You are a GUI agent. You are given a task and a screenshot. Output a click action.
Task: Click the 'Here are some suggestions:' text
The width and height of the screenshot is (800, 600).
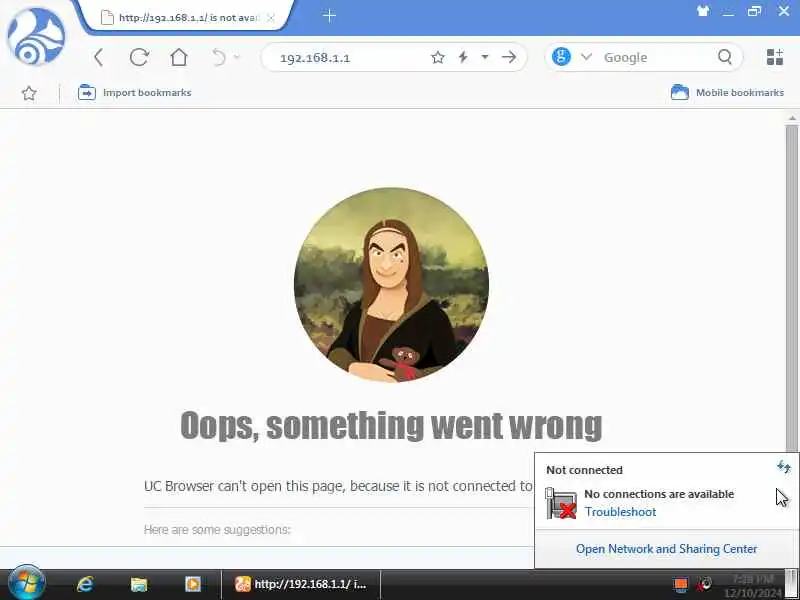pos(217,530)
